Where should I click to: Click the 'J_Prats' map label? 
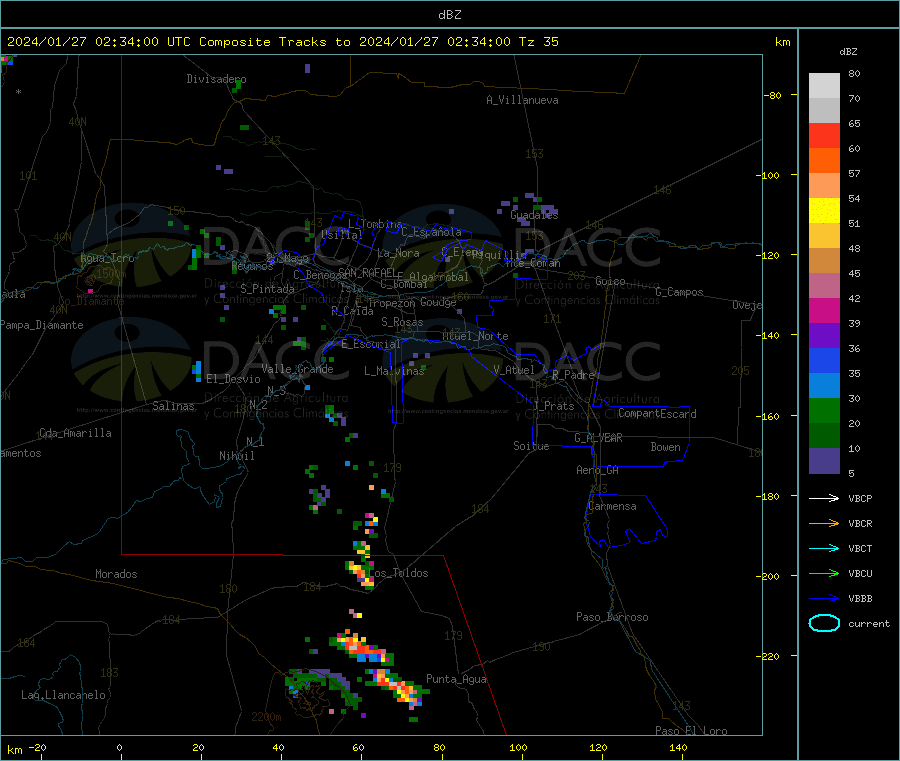coord(553,406)
